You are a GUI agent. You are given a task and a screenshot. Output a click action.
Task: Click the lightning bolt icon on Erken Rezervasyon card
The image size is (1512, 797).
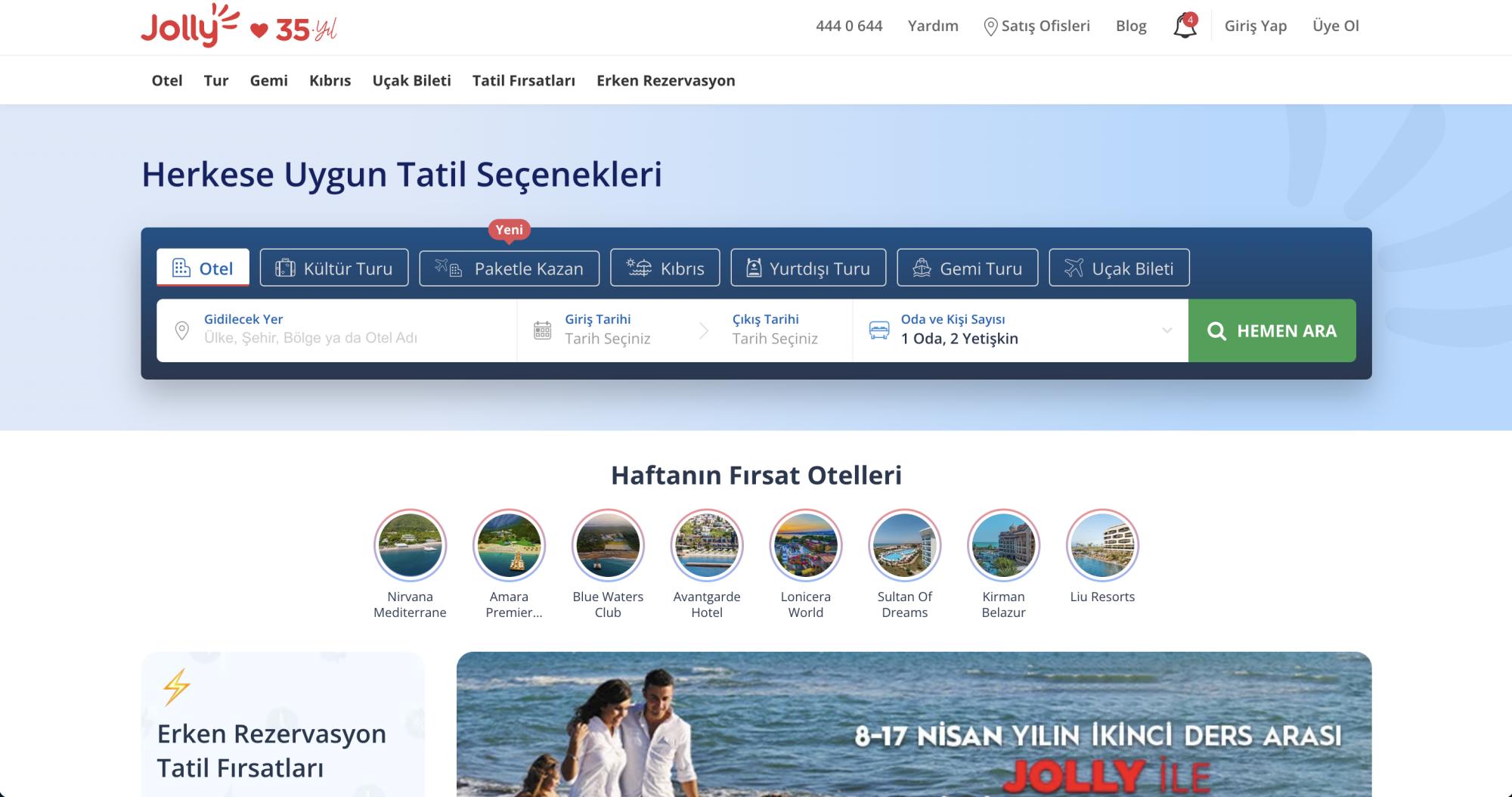[177, 687]
